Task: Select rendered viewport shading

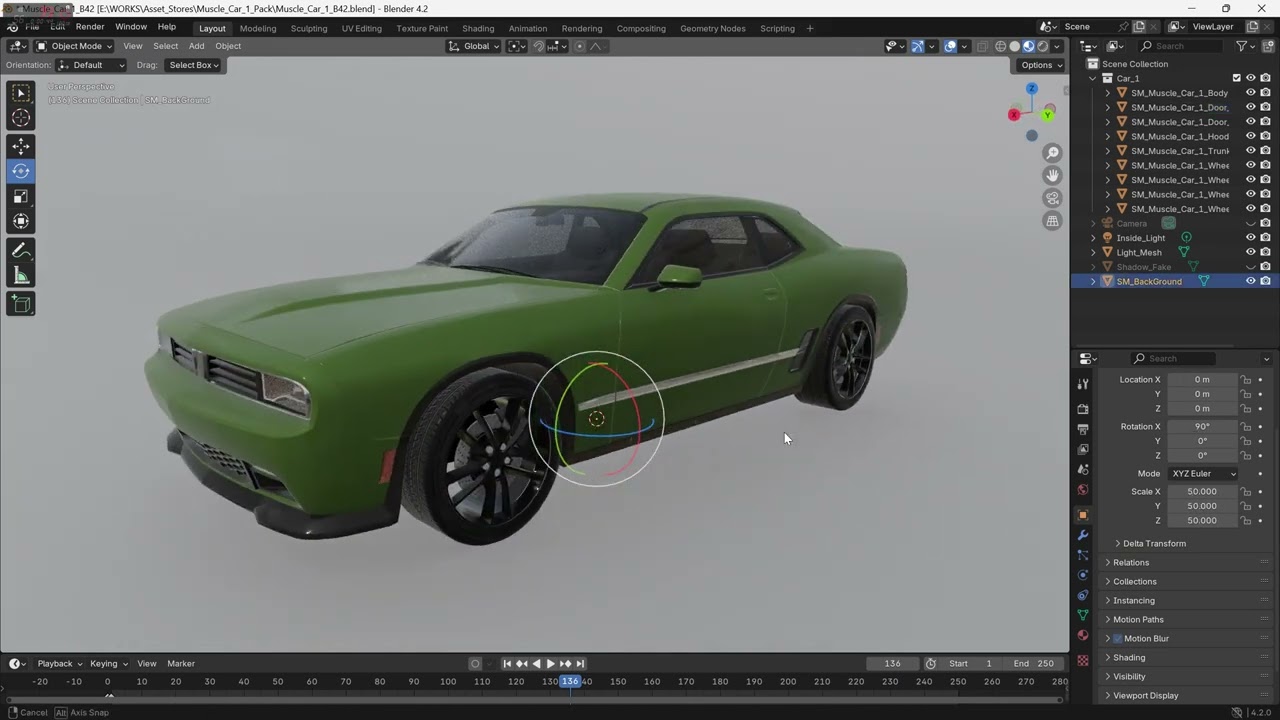Action: (x=1043, y=46)
